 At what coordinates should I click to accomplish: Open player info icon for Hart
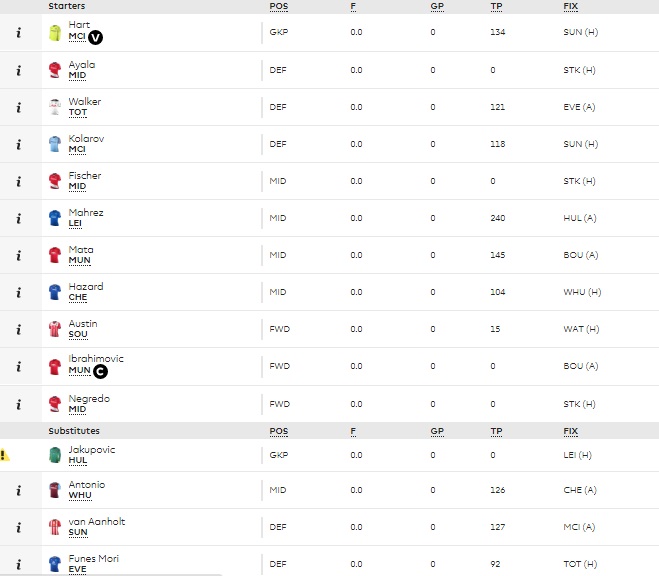click(18, 33)
